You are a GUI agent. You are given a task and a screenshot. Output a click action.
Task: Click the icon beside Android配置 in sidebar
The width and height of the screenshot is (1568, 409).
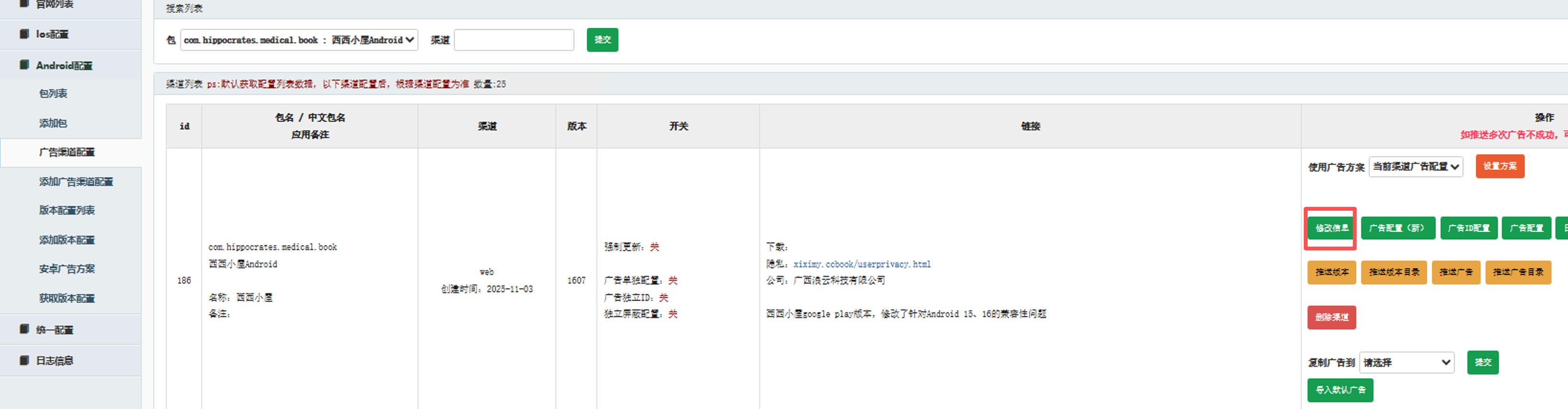(24, 65)
